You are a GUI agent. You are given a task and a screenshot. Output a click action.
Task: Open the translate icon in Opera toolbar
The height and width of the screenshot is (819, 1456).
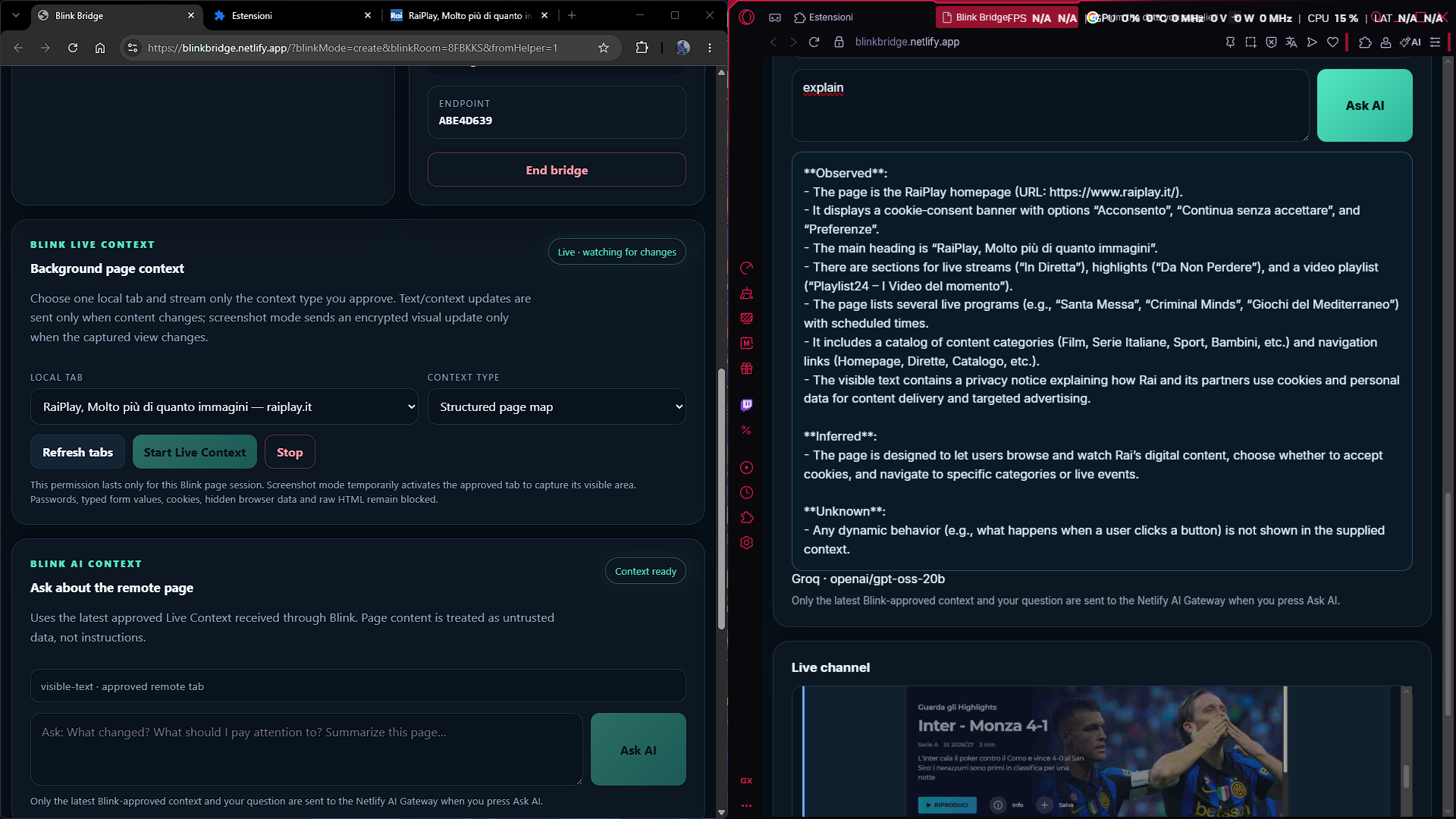tap(1291, 42)
